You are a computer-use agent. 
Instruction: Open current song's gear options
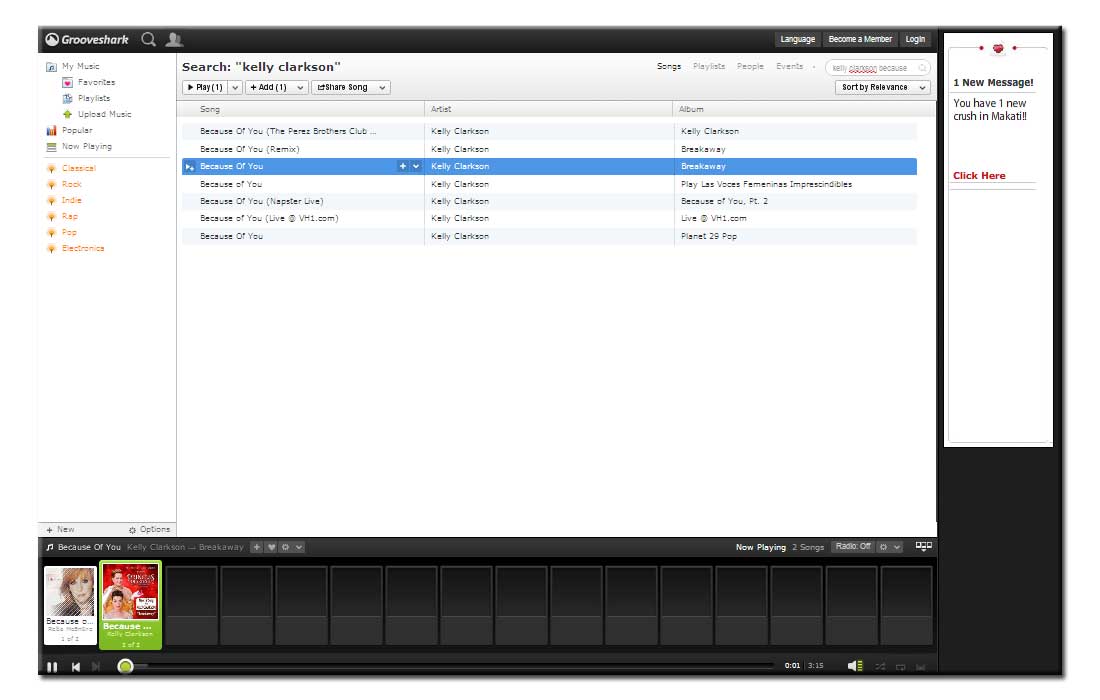click(x=286, y=547)
